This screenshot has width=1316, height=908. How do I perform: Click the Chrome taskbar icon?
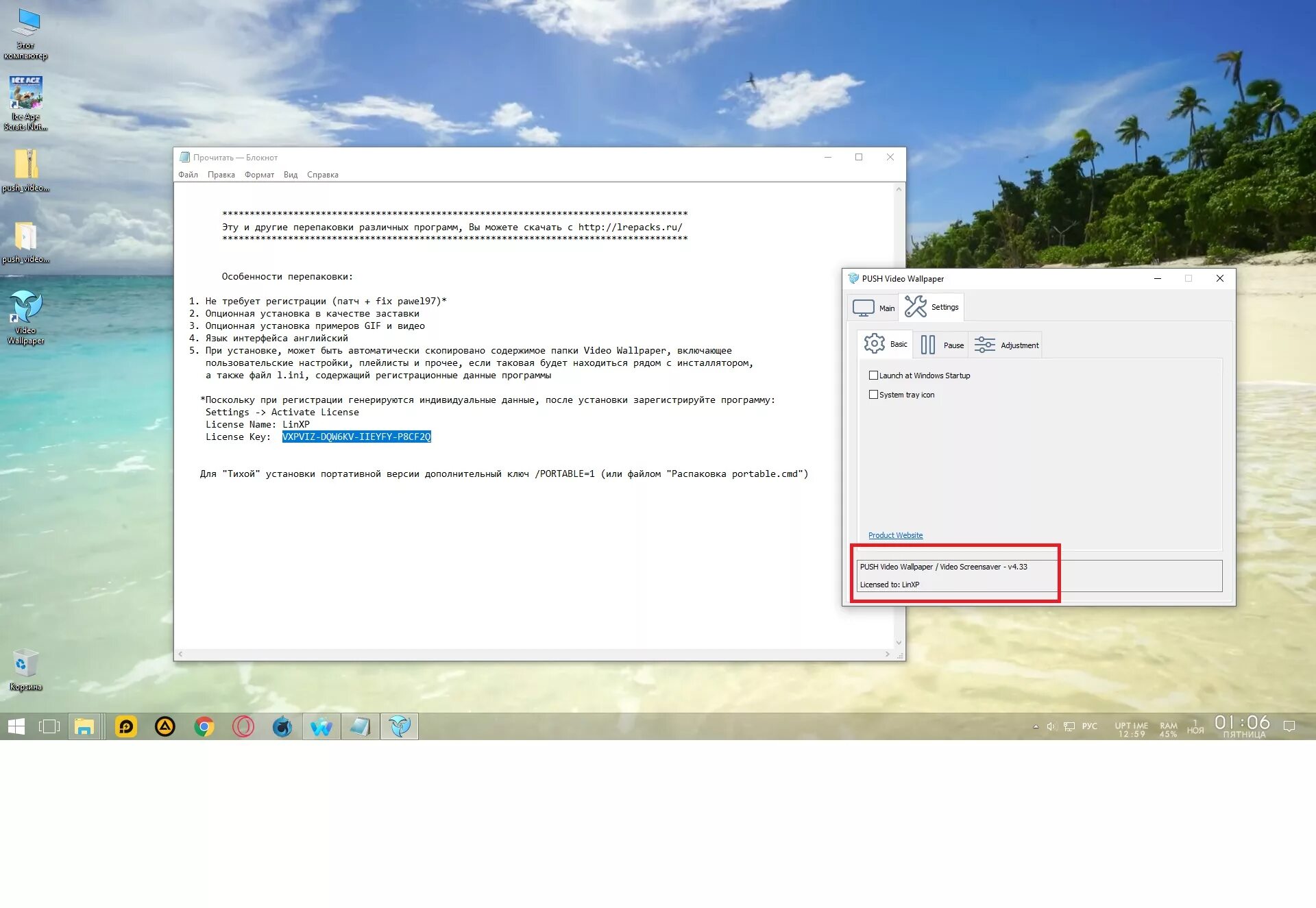click(x=204, y=726)
